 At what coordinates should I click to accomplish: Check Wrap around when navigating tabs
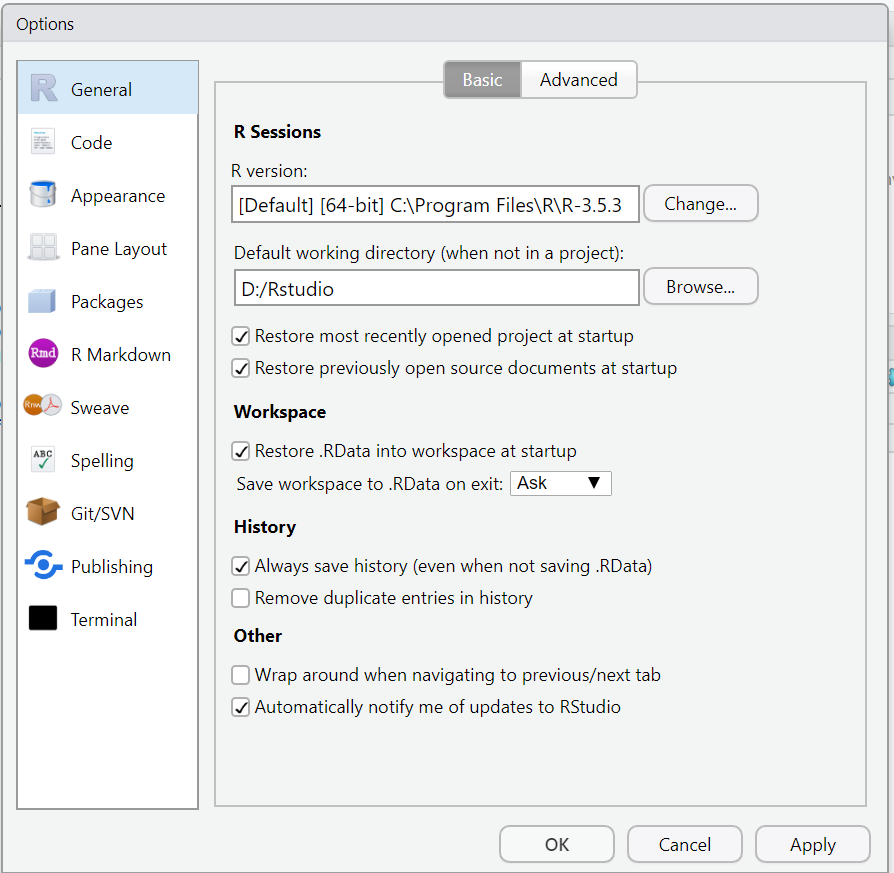point(240,675)
